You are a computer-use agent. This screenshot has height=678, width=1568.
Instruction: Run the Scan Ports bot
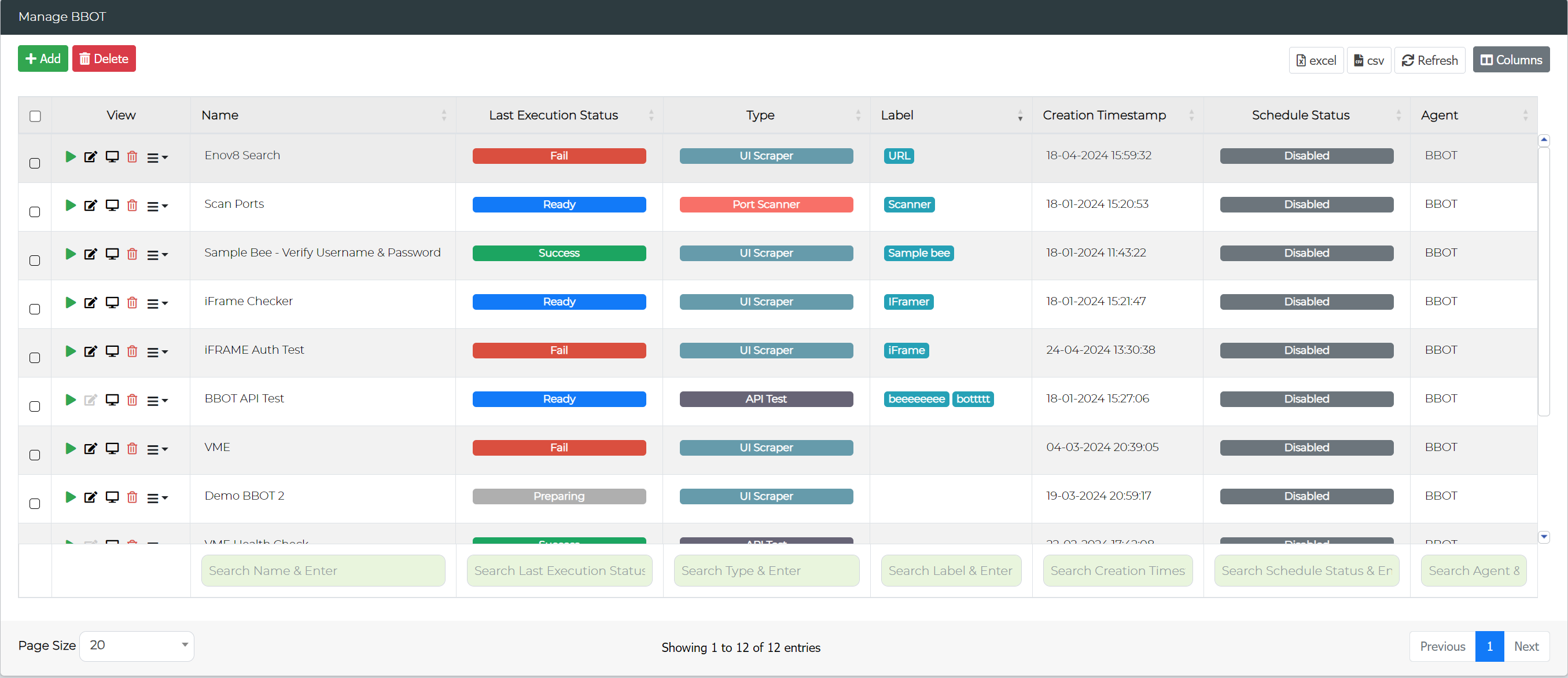pyautogui.click(x=71, y=206)
